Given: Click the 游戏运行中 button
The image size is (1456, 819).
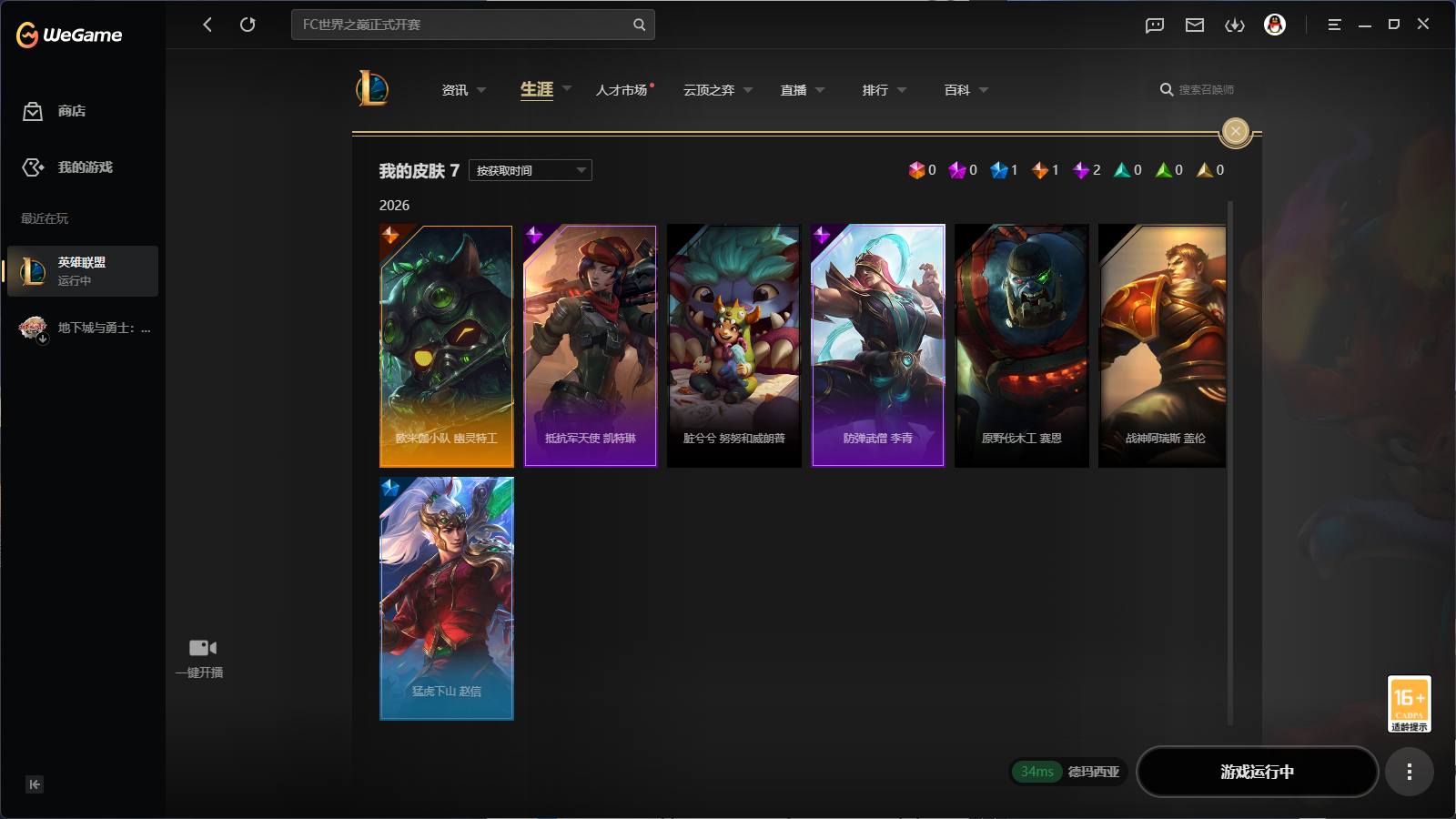Looking at the screenshot, I should pyautogui.click(x=1258, y=772).
